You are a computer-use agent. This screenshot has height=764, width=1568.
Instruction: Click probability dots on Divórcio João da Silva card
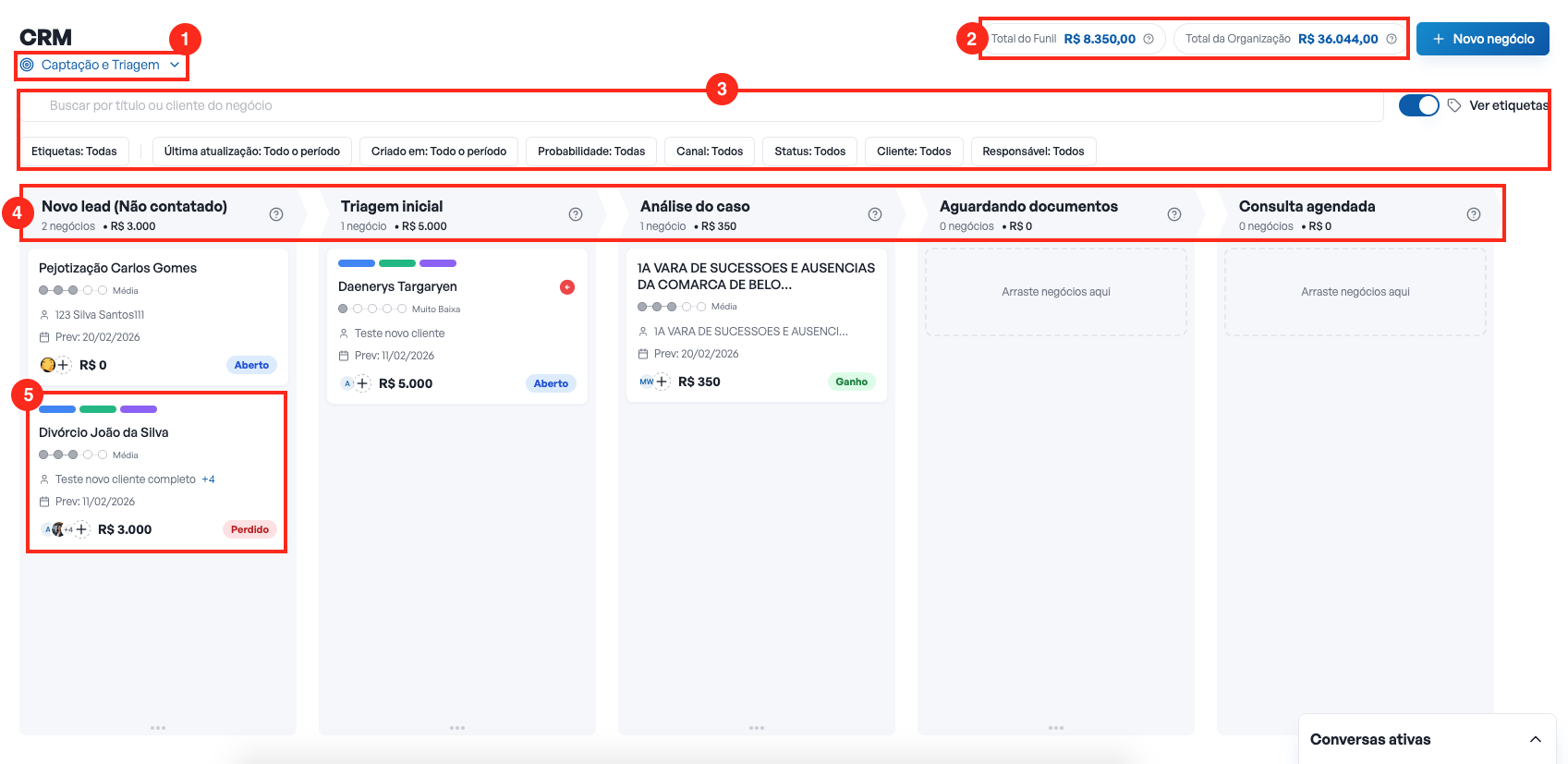coord(73,455)
